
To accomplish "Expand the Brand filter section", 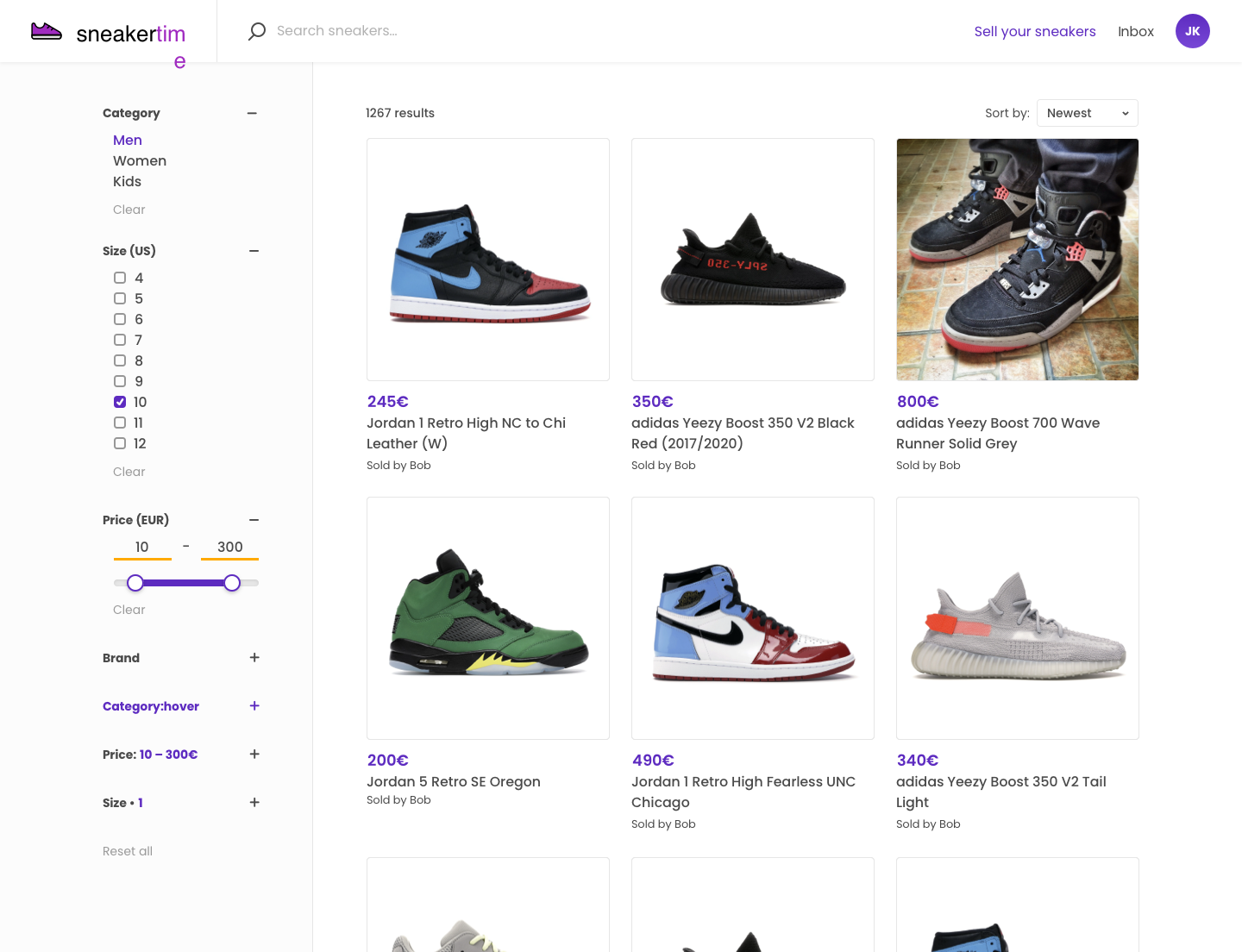I will tap(254, 658).
